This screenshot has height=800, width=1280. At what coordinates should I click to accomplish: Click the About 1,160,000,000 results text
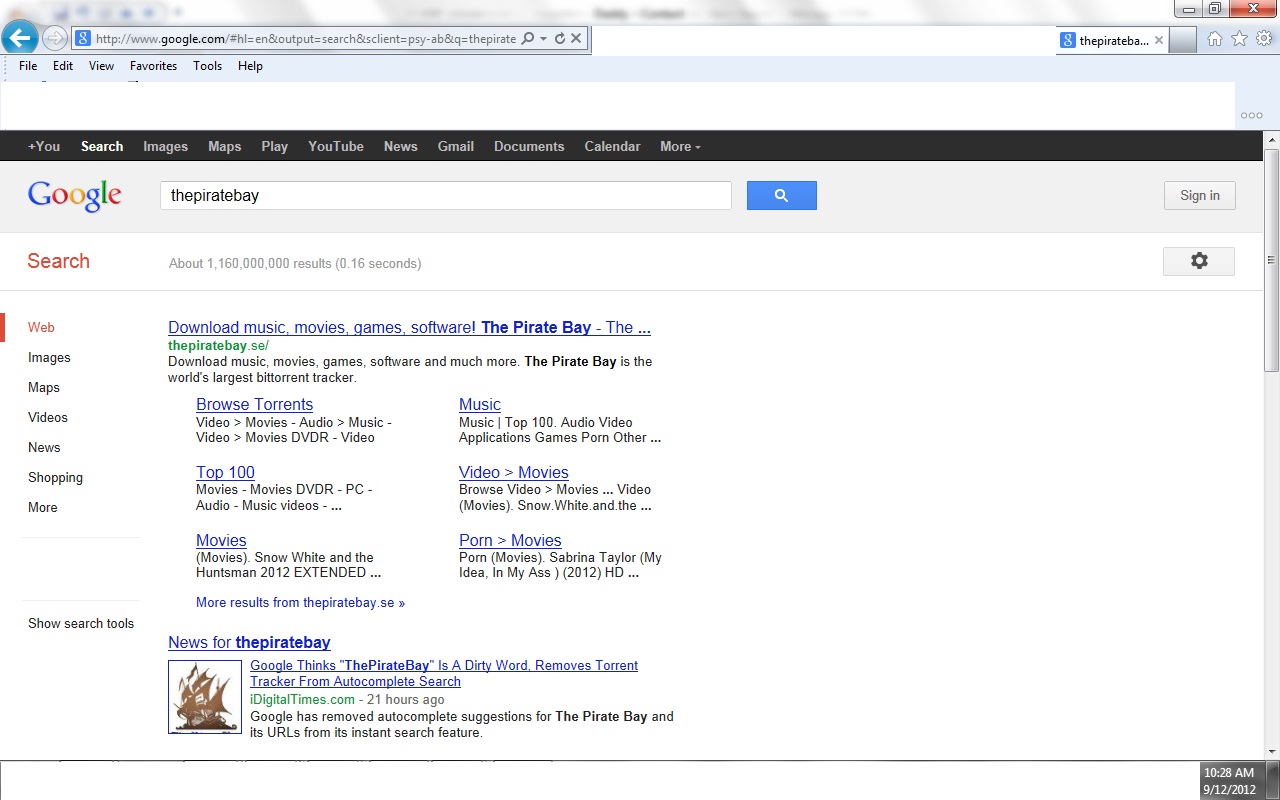click(x=295, y=264)
